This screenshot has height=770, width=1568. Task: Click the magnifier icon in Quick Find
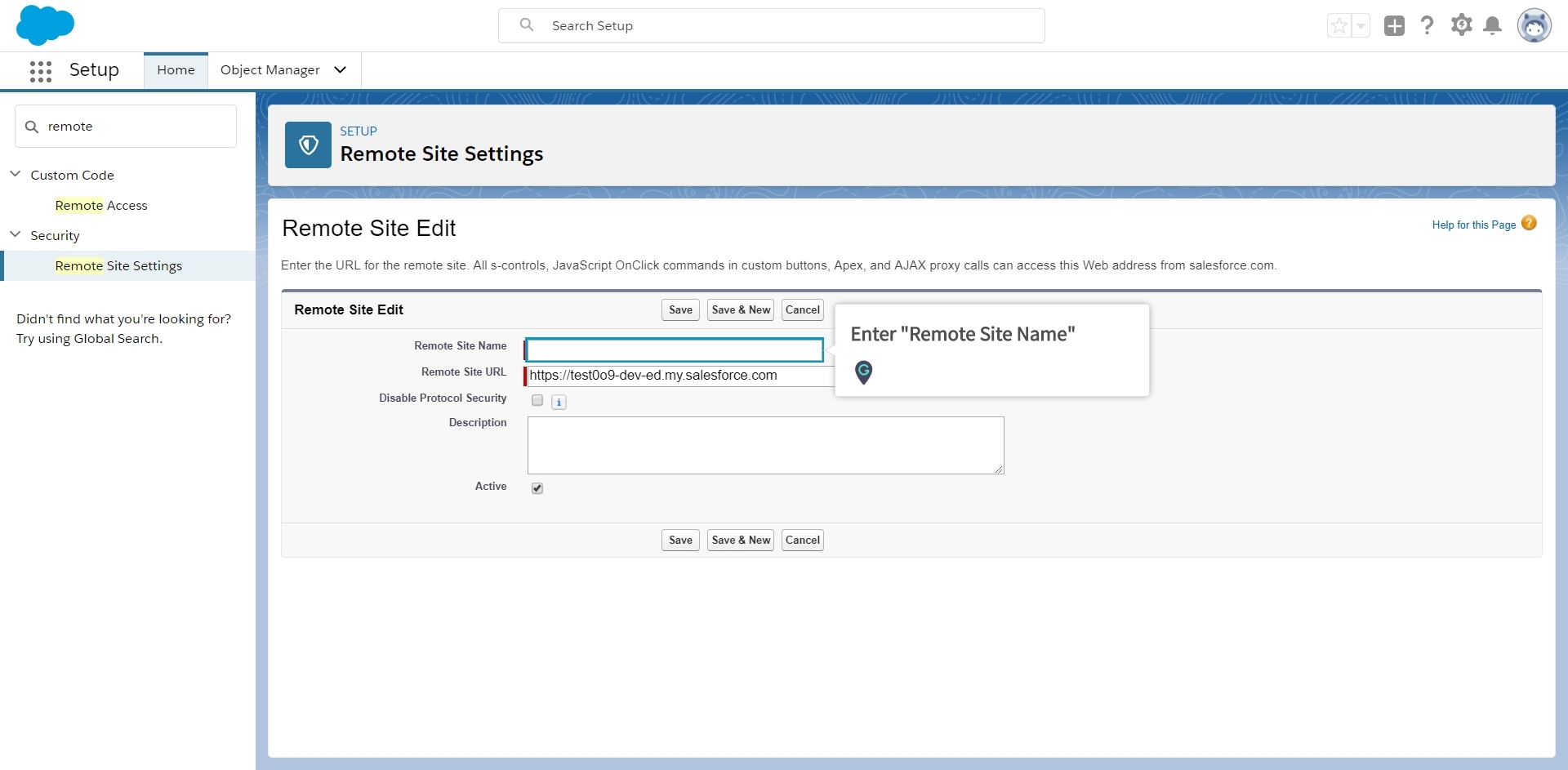(32, 127)
